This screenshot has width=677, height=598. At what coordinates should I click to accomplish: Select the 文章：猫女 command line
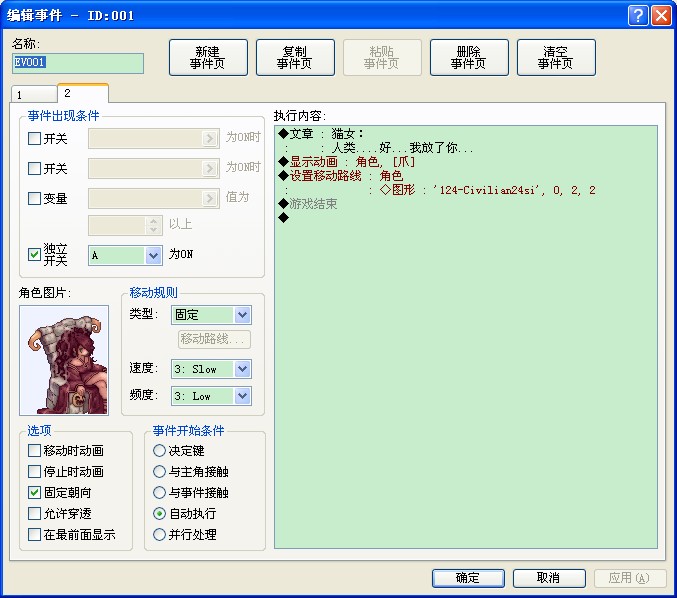tap(322, 134)
